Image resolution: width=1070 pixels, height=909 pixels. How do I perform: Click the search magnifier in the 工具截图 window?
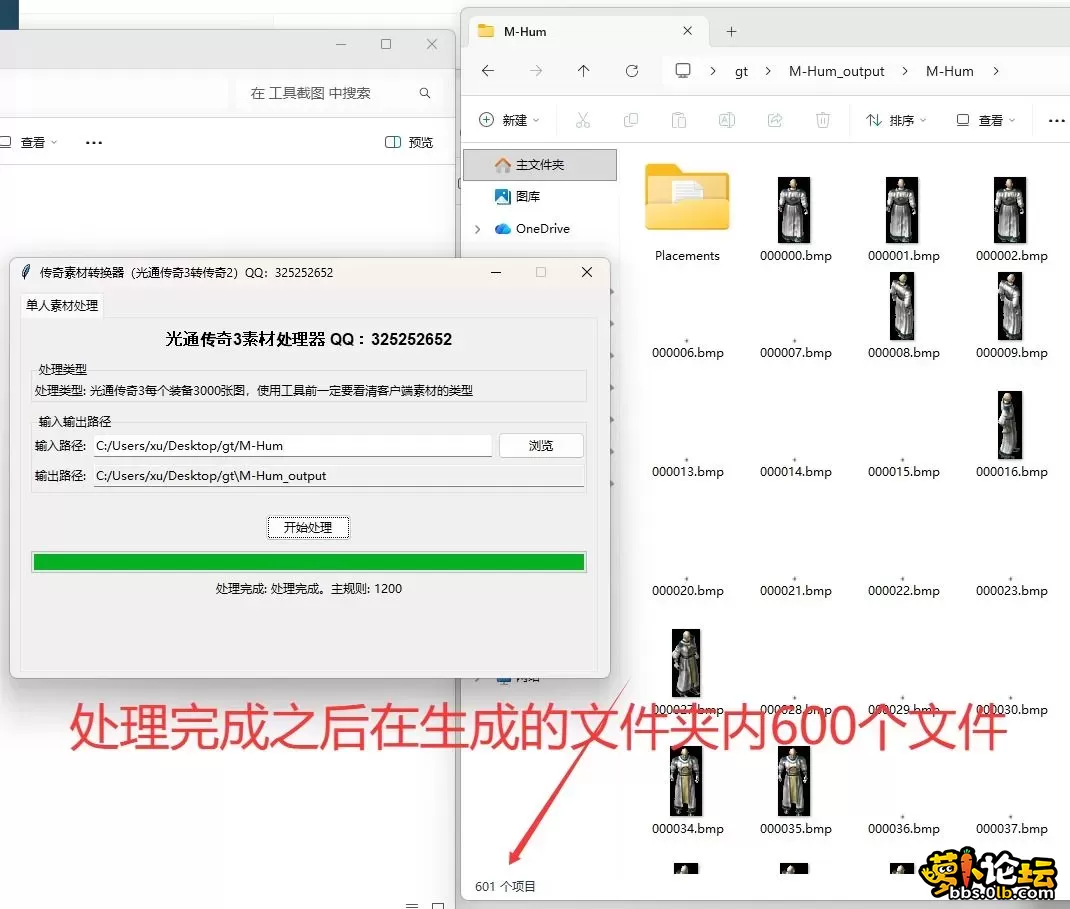pyautogui.click(x=424, y=93)
